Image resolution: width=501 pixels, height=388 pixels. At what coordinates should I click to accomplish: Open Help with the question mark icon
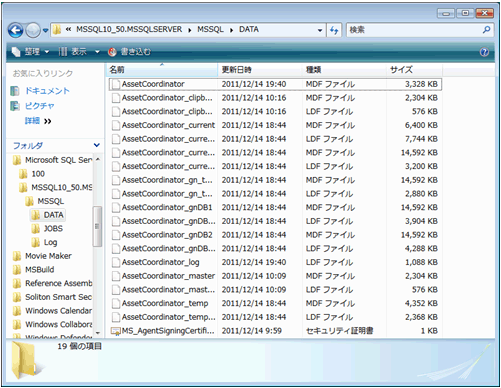pos(484,52)
